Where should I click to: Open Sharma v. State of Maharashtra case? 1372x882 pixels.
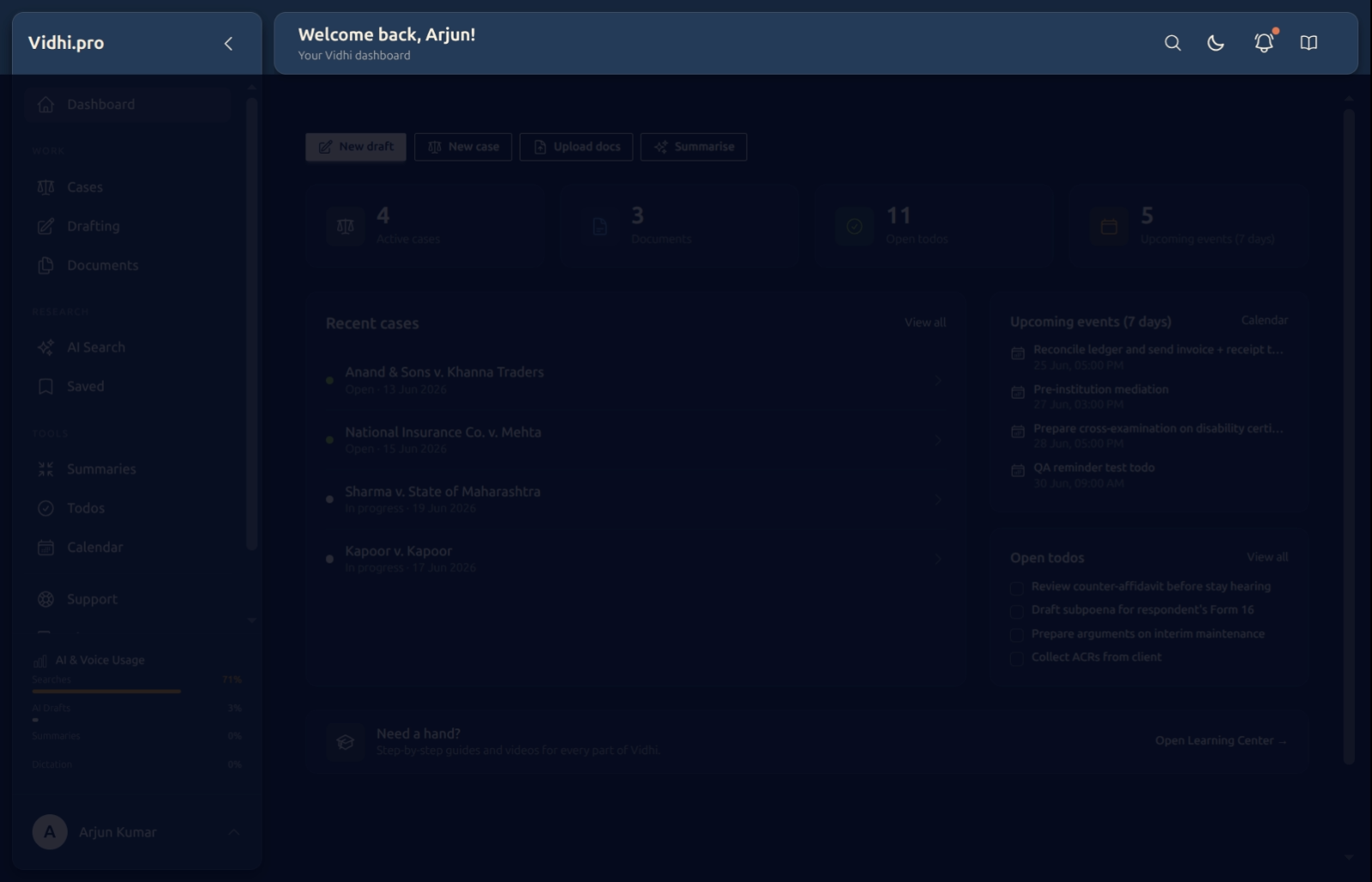[635, 499]
